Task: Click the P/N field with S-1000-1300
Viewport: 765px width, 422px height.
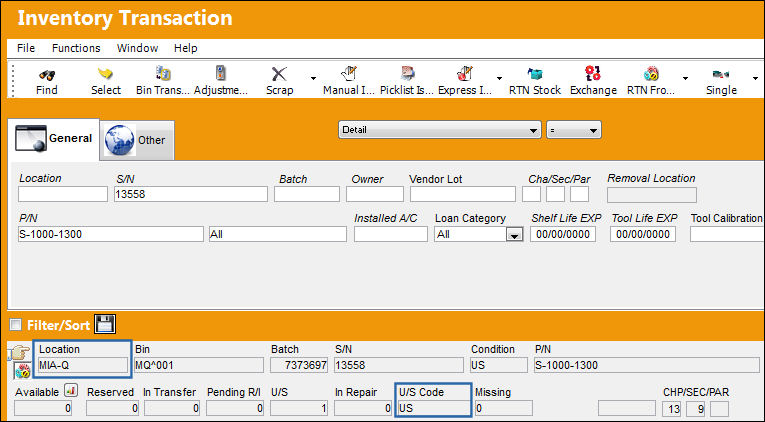Action: pos(111,234)
